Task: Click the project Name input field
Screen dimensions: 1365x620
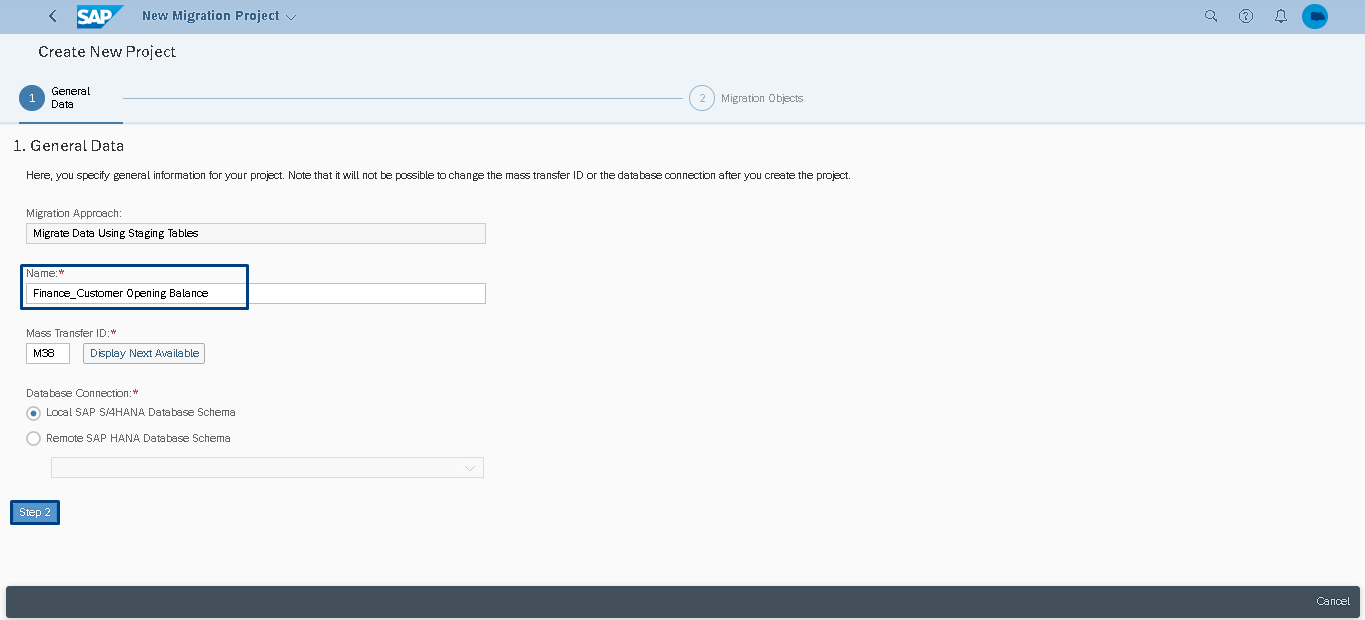Action: pos(256,293)
